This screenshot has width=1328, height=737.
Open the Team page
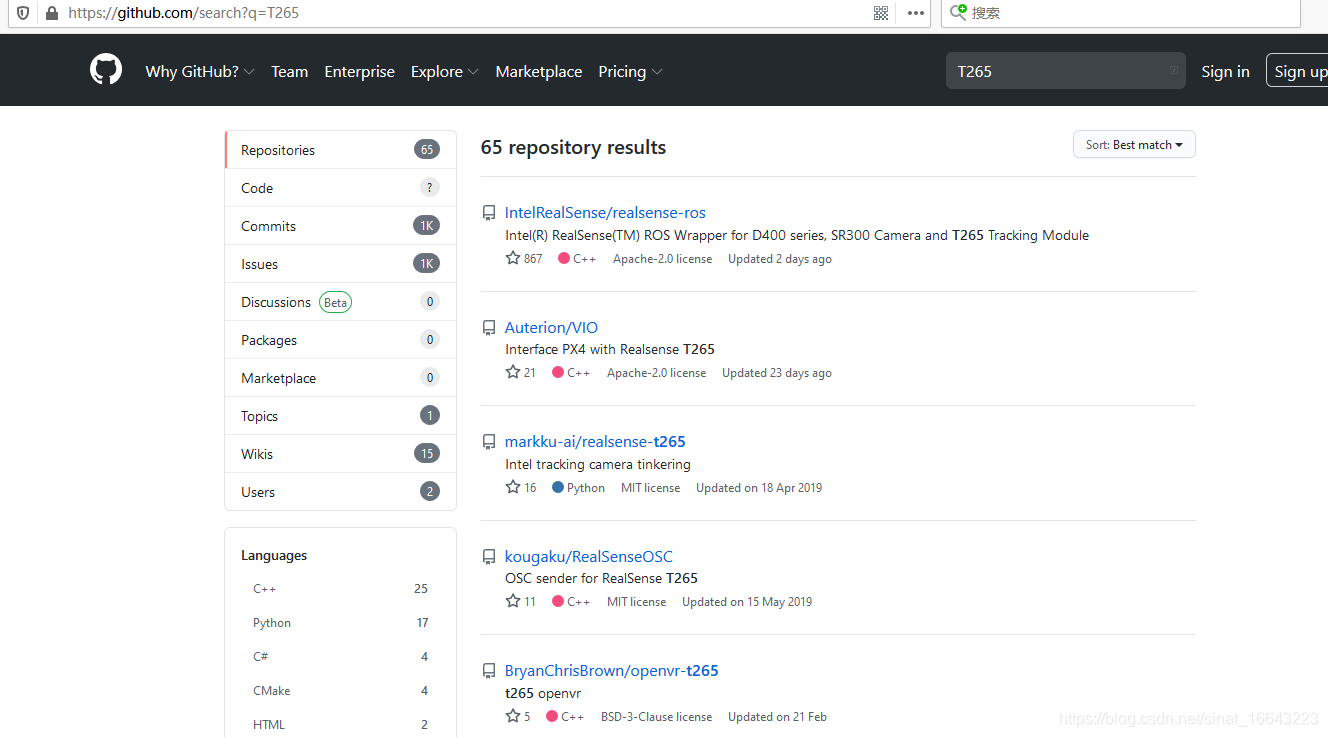click(x=289, y=72)
